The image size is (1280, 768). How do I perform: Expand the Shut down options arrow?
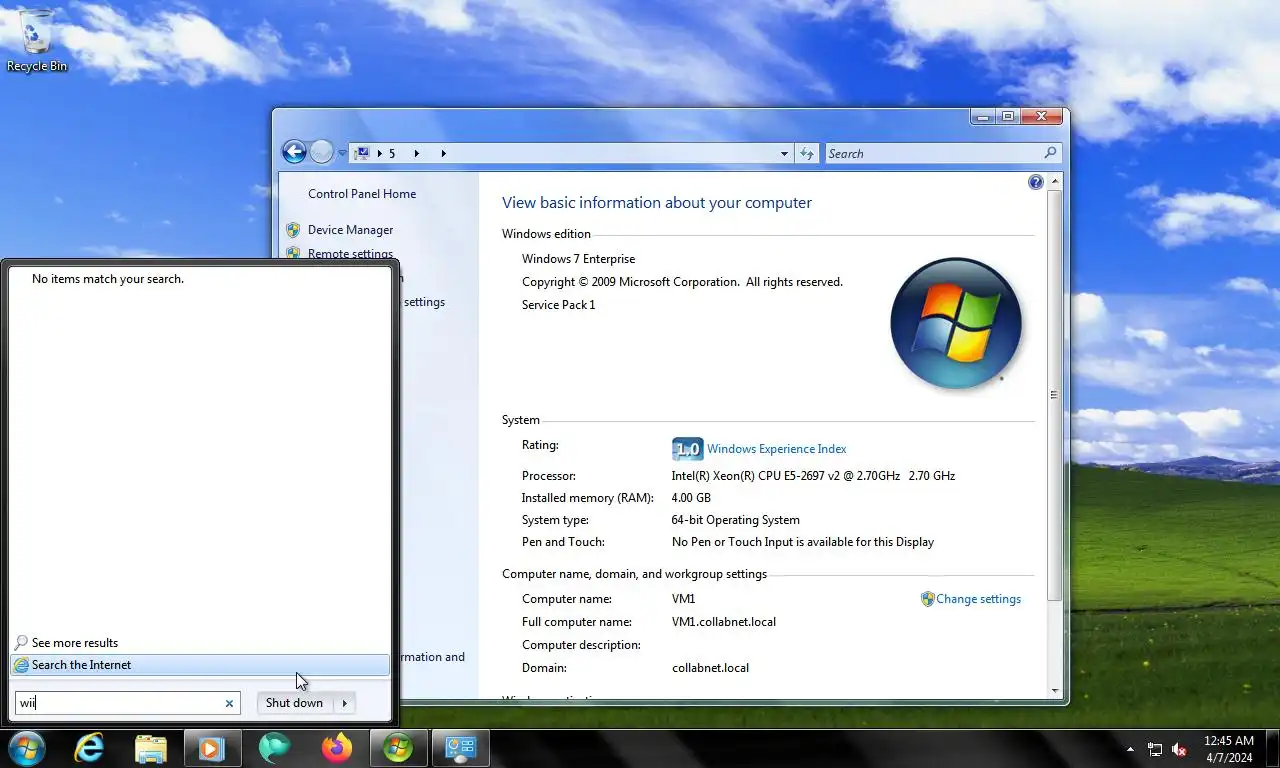(x=345, y=703)
